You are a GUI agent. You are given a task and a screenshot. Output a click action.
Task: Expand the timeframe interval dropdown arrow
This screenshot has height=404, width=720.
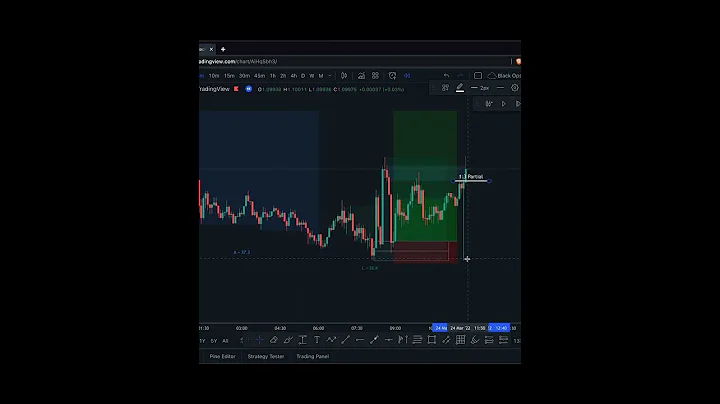330,76
